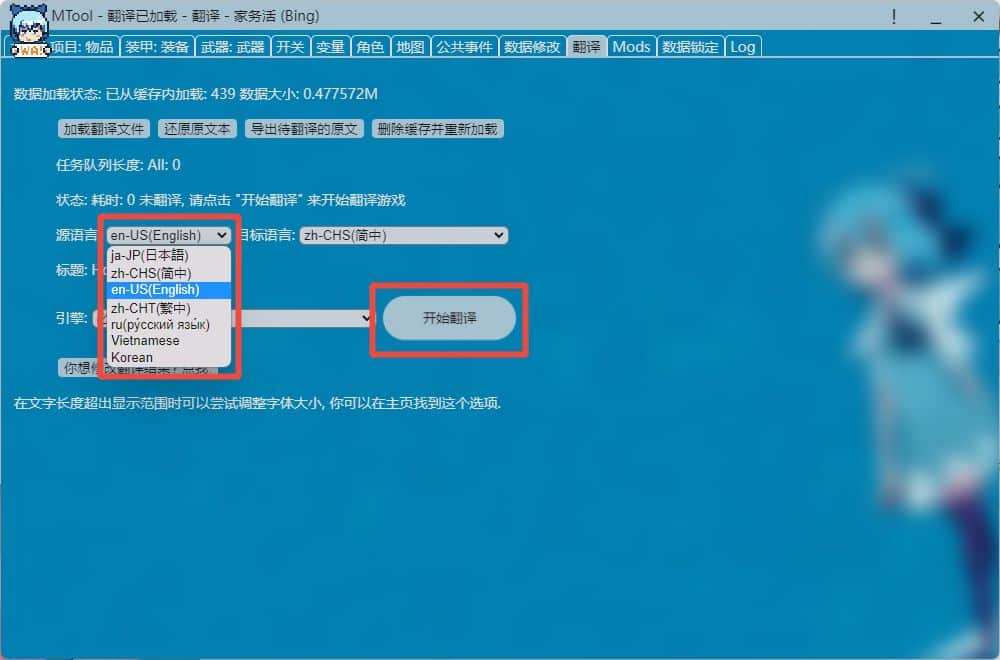Click the 删除缓存并重新加载 button
The height and width of the screenshot is (660, 1000).
(438, 128)
